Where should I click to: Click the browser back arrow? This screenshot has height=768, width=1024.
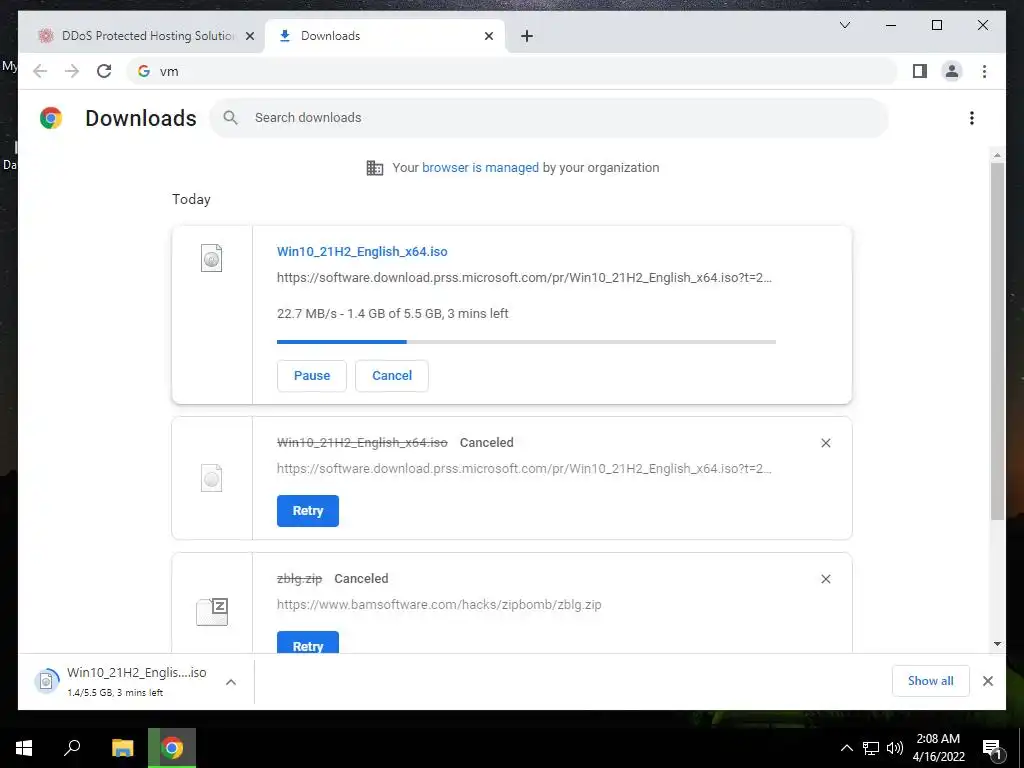tap(40, 71)
